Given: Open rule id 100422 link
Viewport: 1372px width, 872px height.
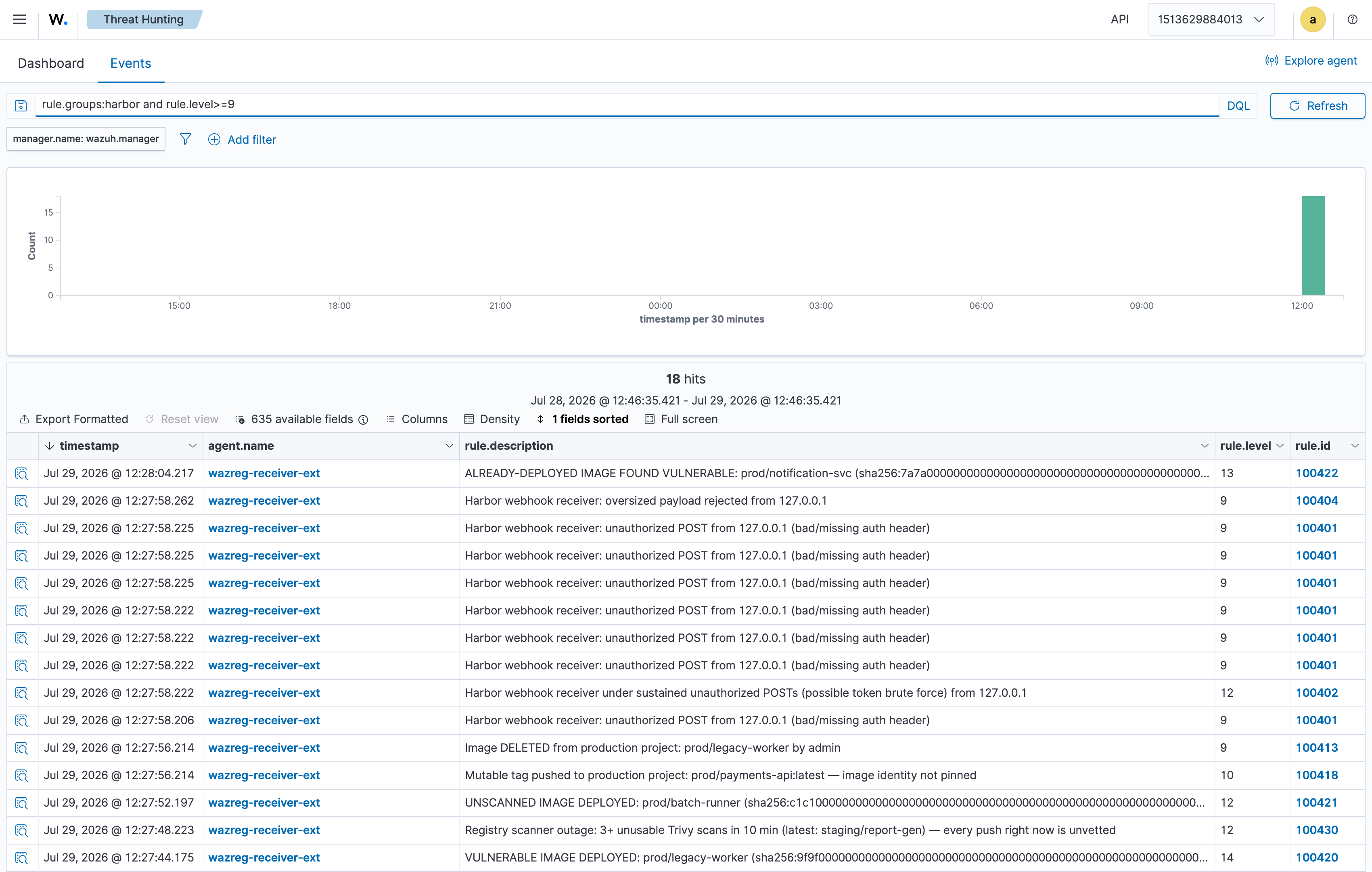Looking at the screenshot, I should (x=1317, y=473).
